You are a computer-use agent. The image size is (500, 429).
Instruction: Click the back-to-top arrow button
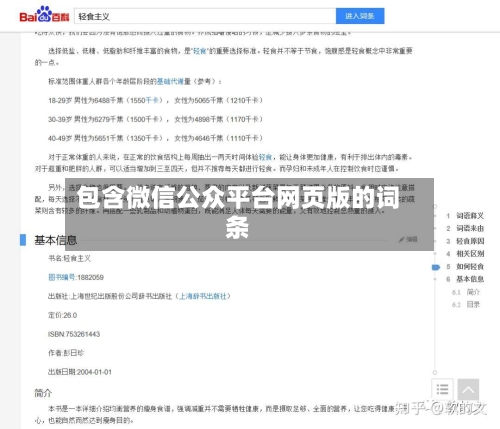[468, 389]
